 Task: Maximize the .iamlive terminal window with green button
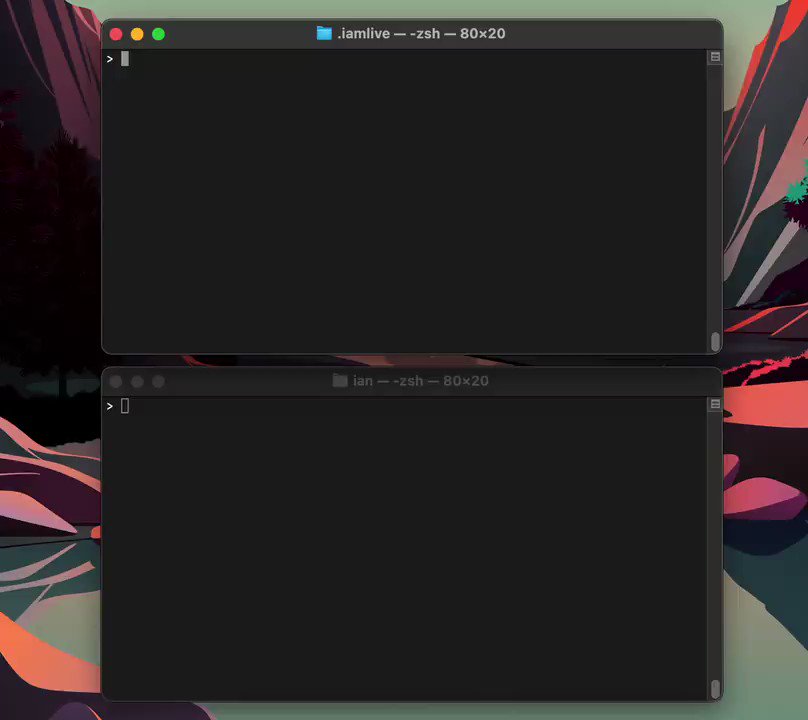tap(159, 34)
